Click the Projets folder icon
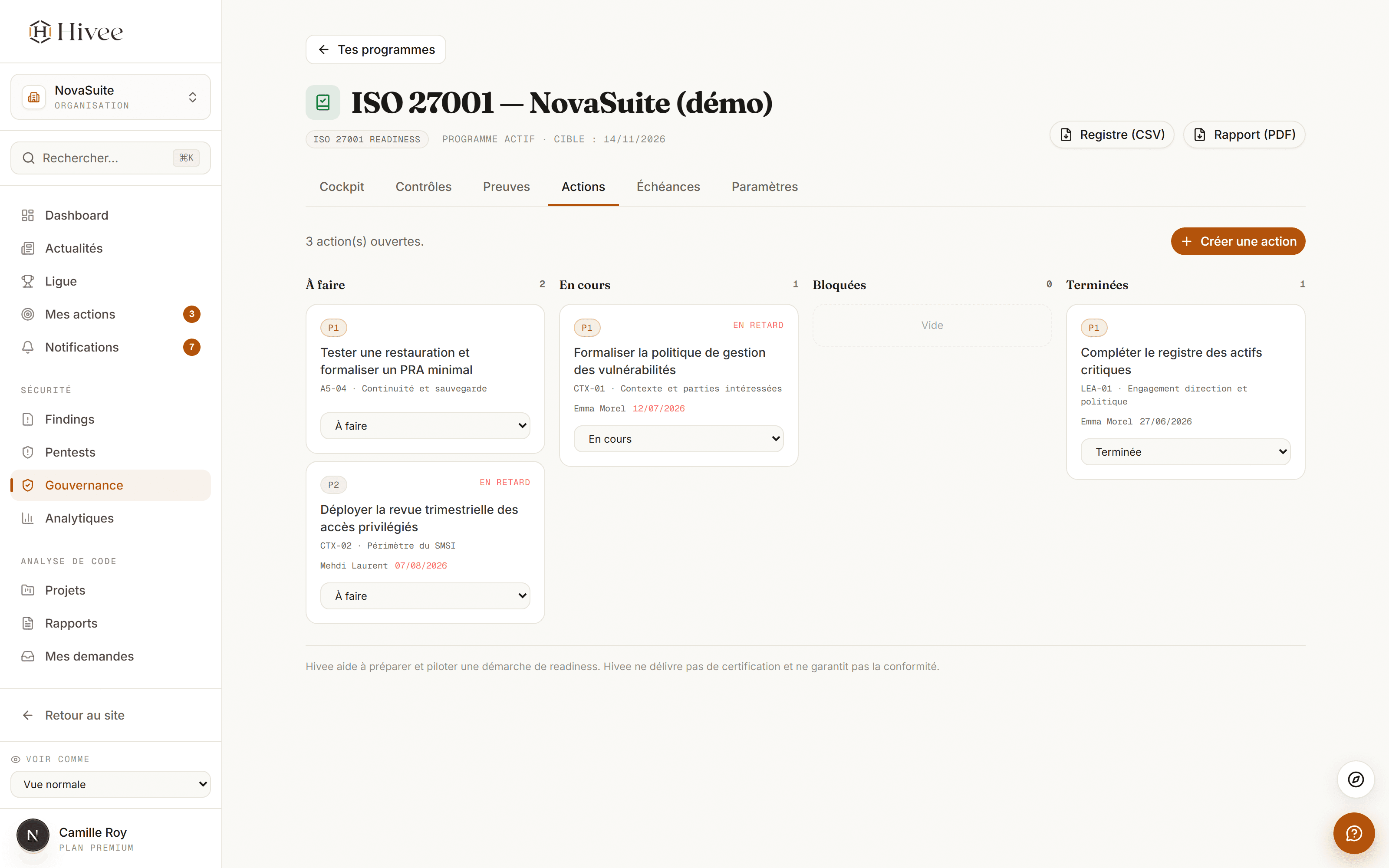 27,590
